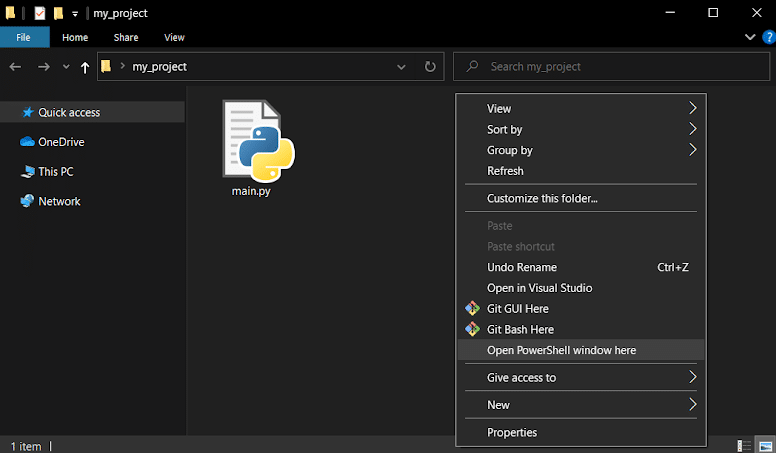776x453 pixels.
Task: Open the help question mark icon
Action: coord(770,37)
